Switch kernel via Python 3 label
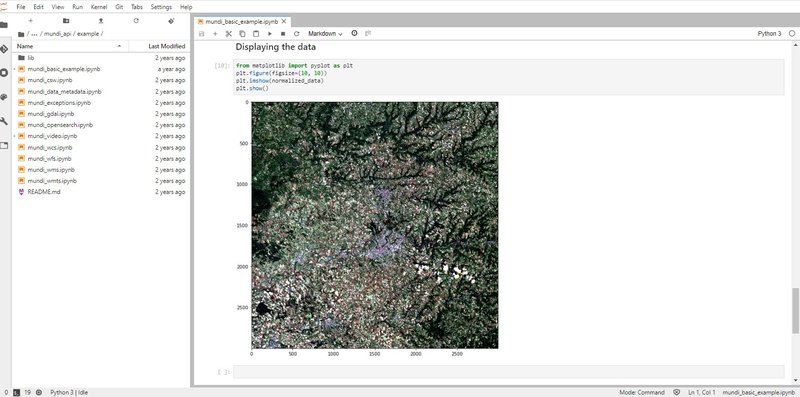Image resolution: width=800 pixels, height=397 pixels. pos(769,34)
